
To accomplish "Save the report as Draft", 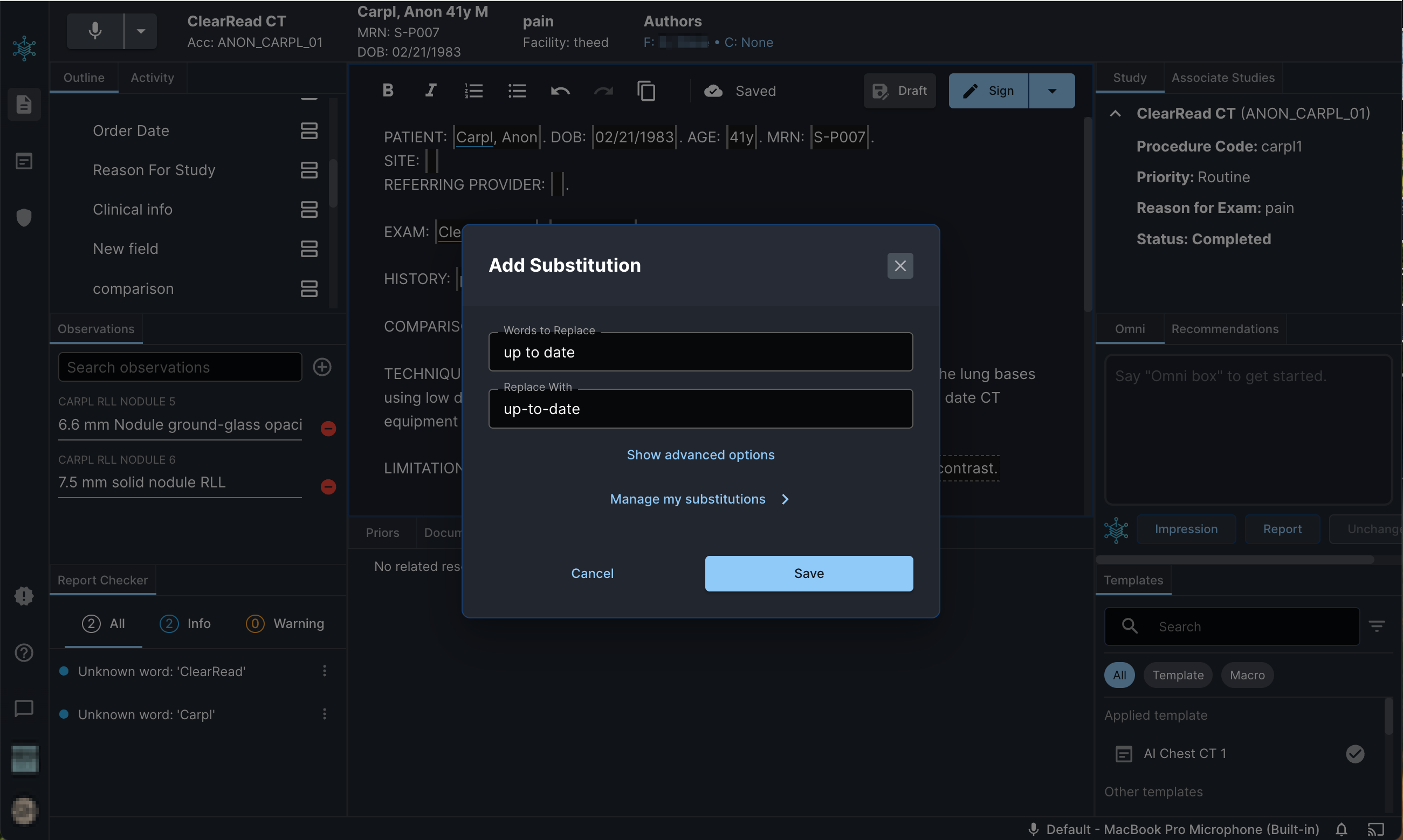I will [x=899, y=91].
